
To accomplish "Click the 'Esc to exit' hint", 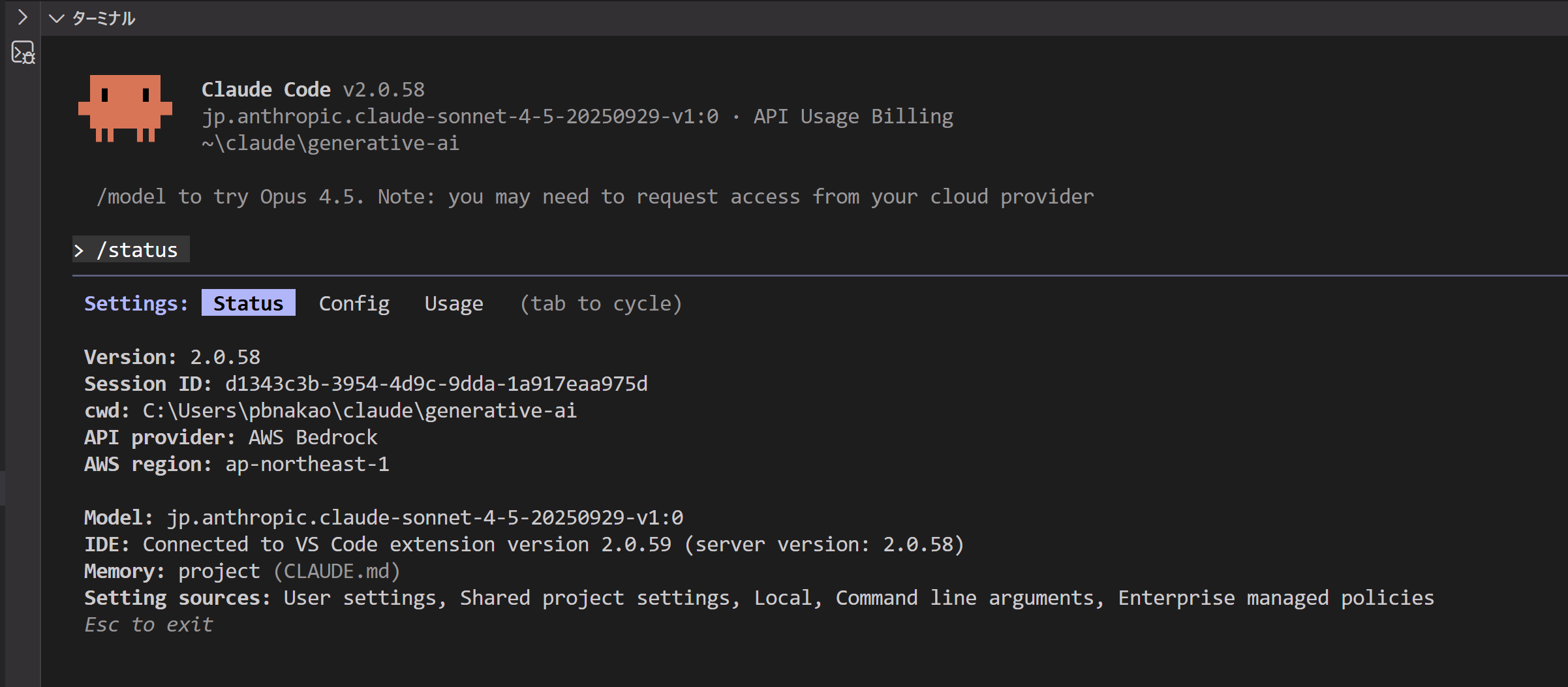I will point(148,624).
